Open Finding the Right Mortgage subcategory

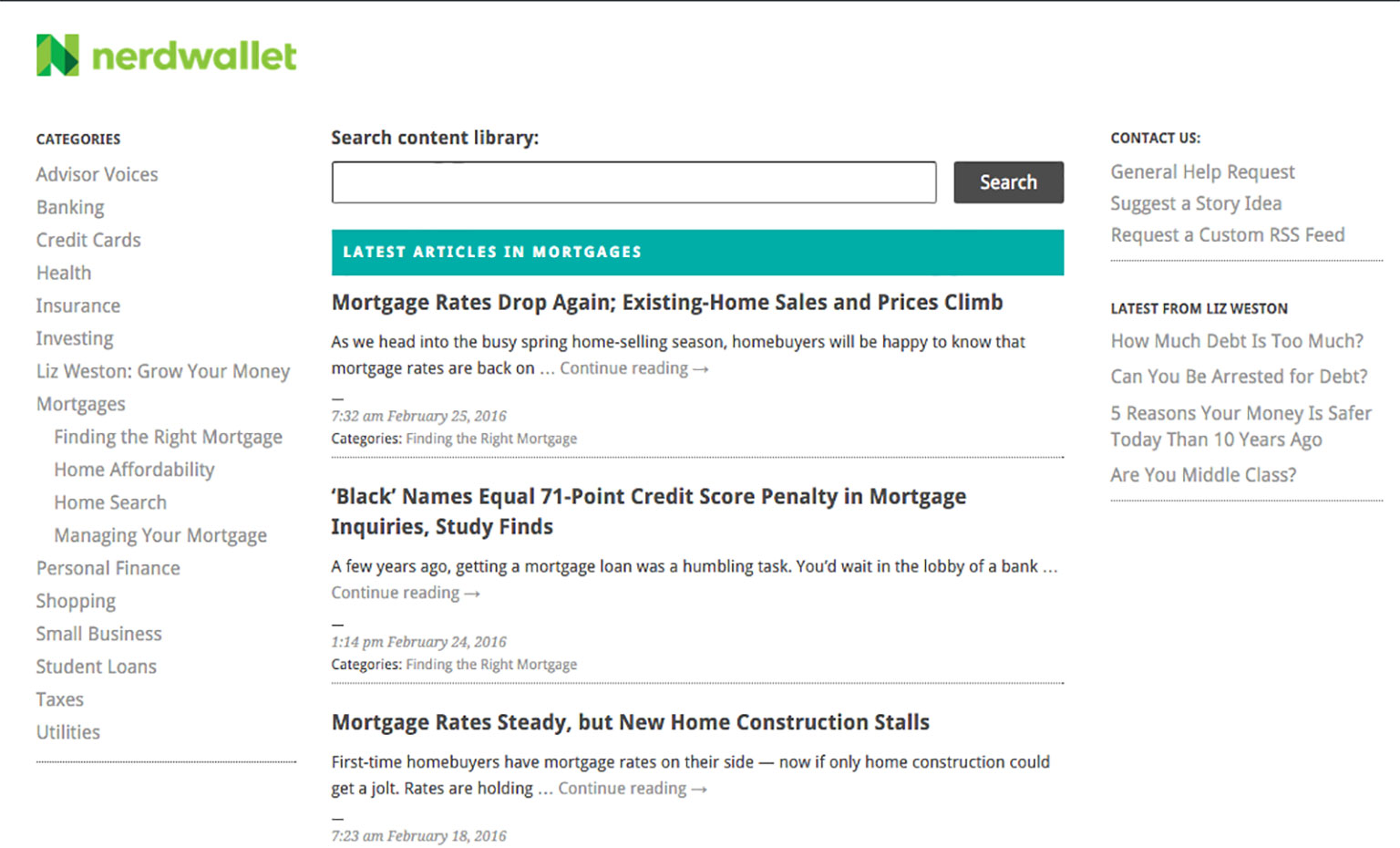pyautogui.click(x=168, y=437)
